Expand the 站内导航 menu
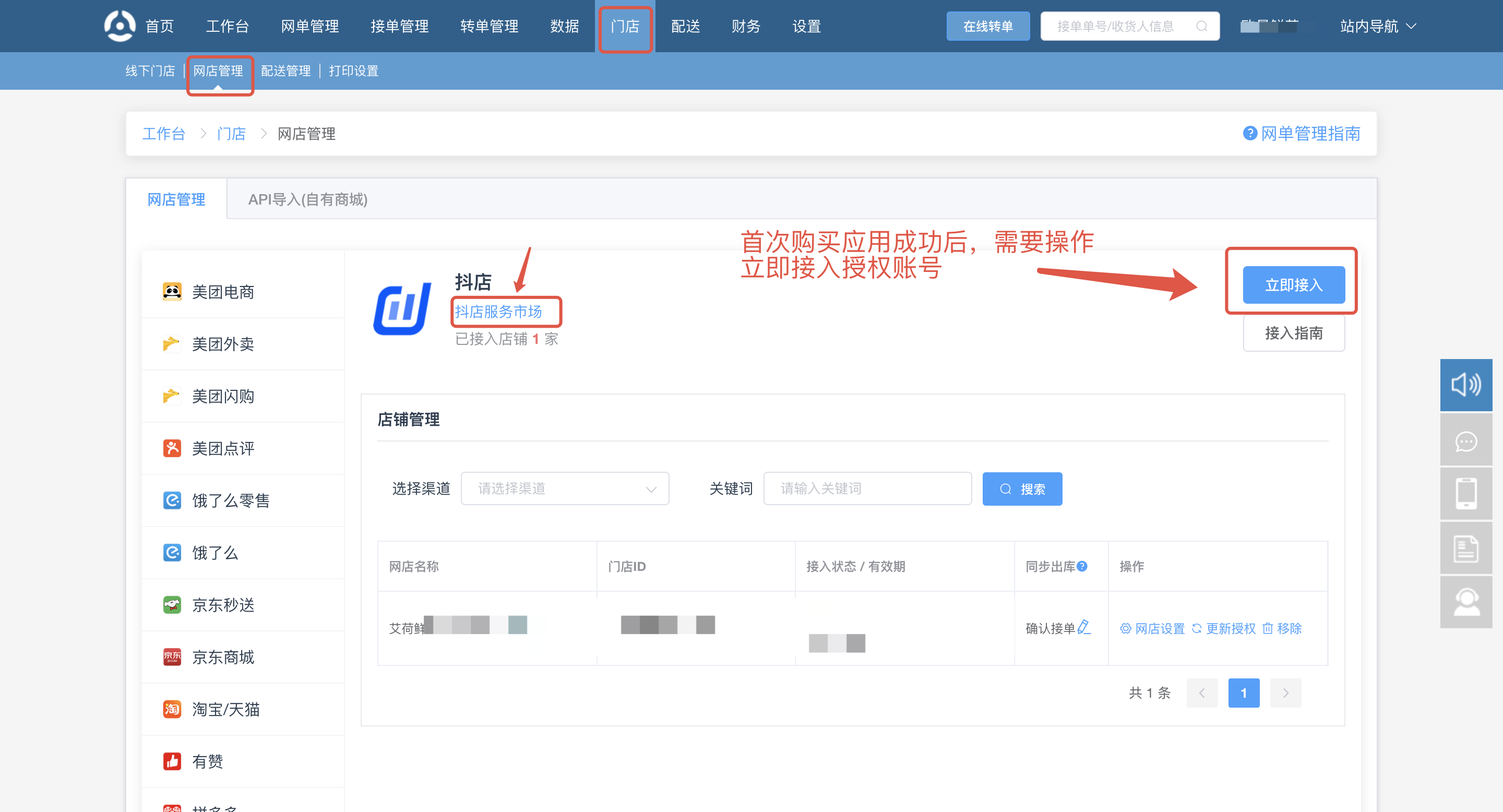The image size is (1503, 812). (1378, 26)
